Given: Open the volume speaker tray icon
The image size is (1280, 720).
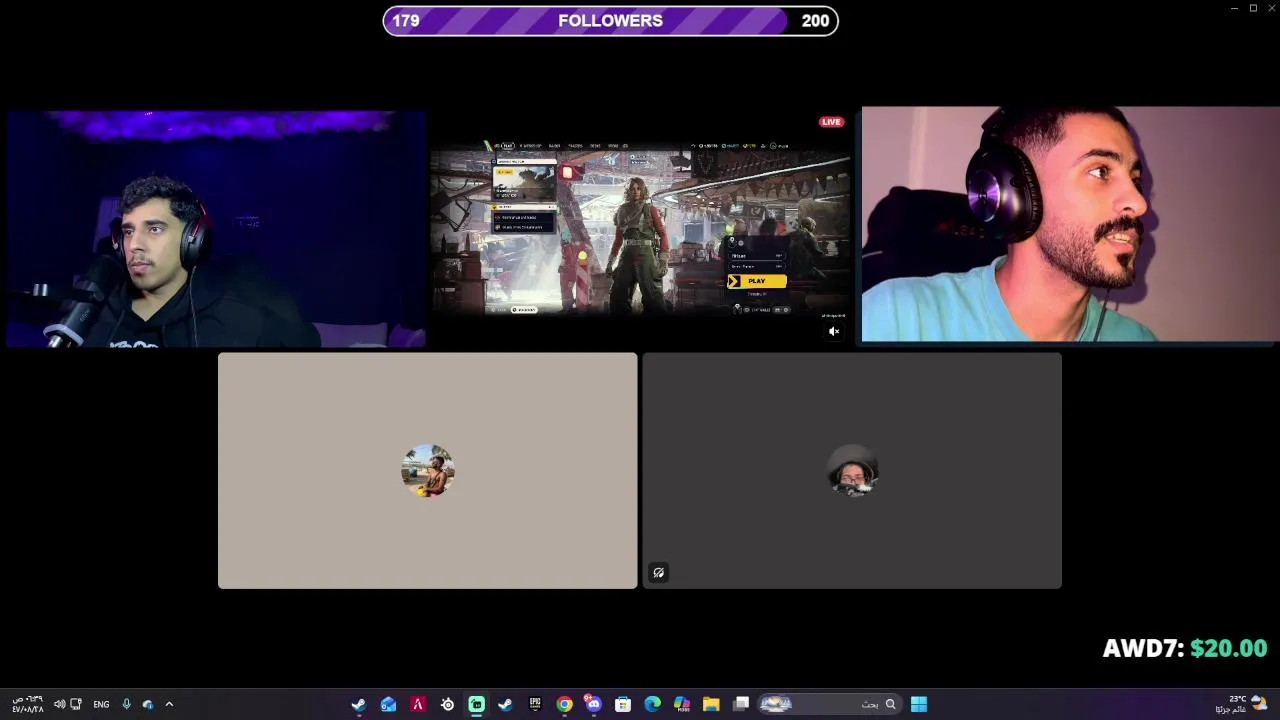Looking at the screenshot, I should pyautogui.click(x=59, y=705).
